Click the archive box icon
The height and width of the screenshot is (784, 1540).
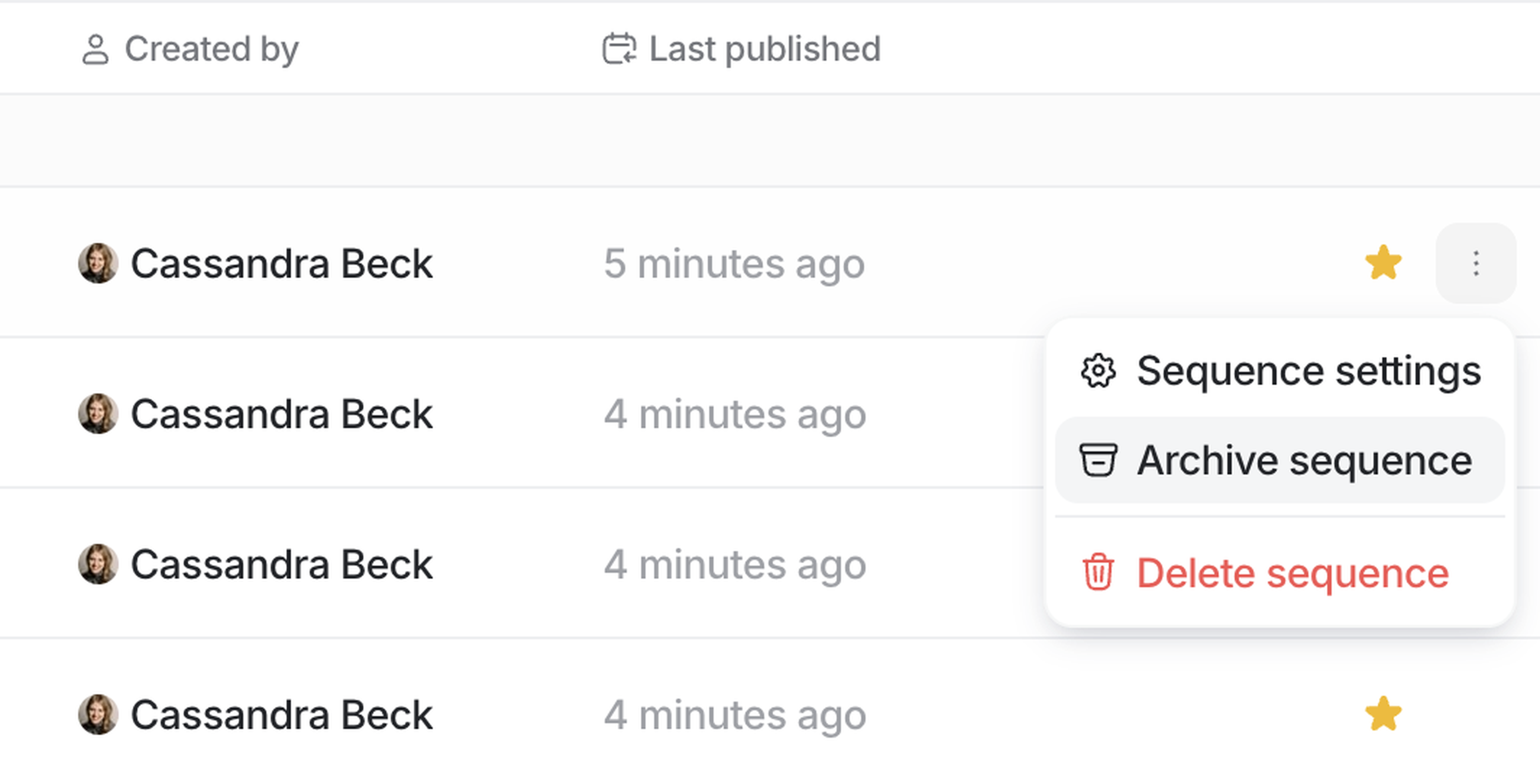(1098, 460)
